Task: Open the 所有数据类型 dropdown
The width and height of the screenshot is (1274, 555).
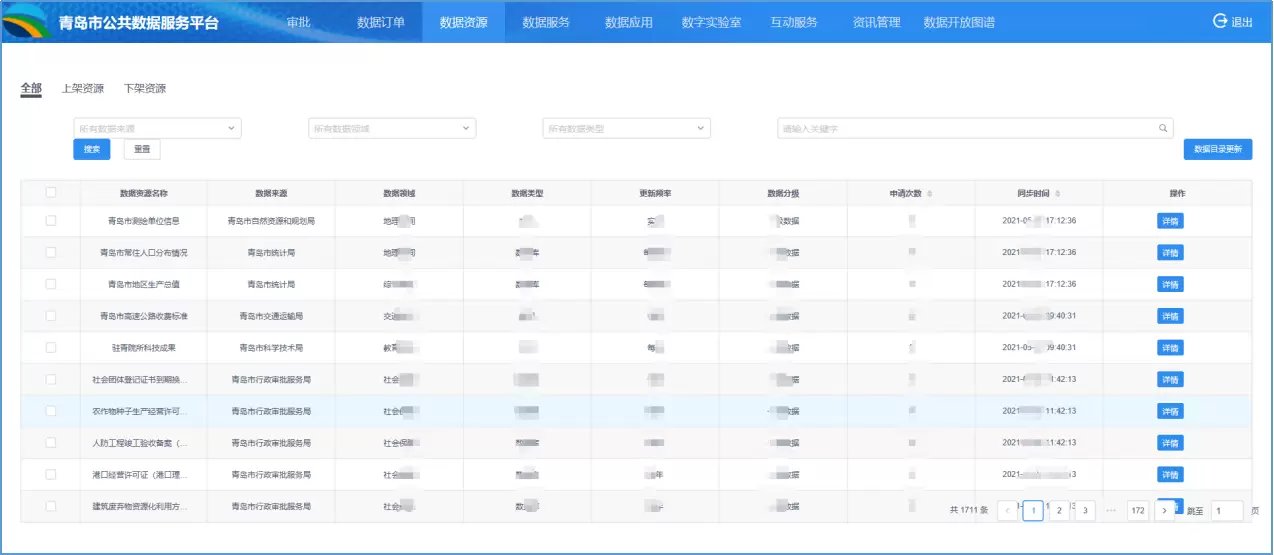Action: tap(626, 128)
